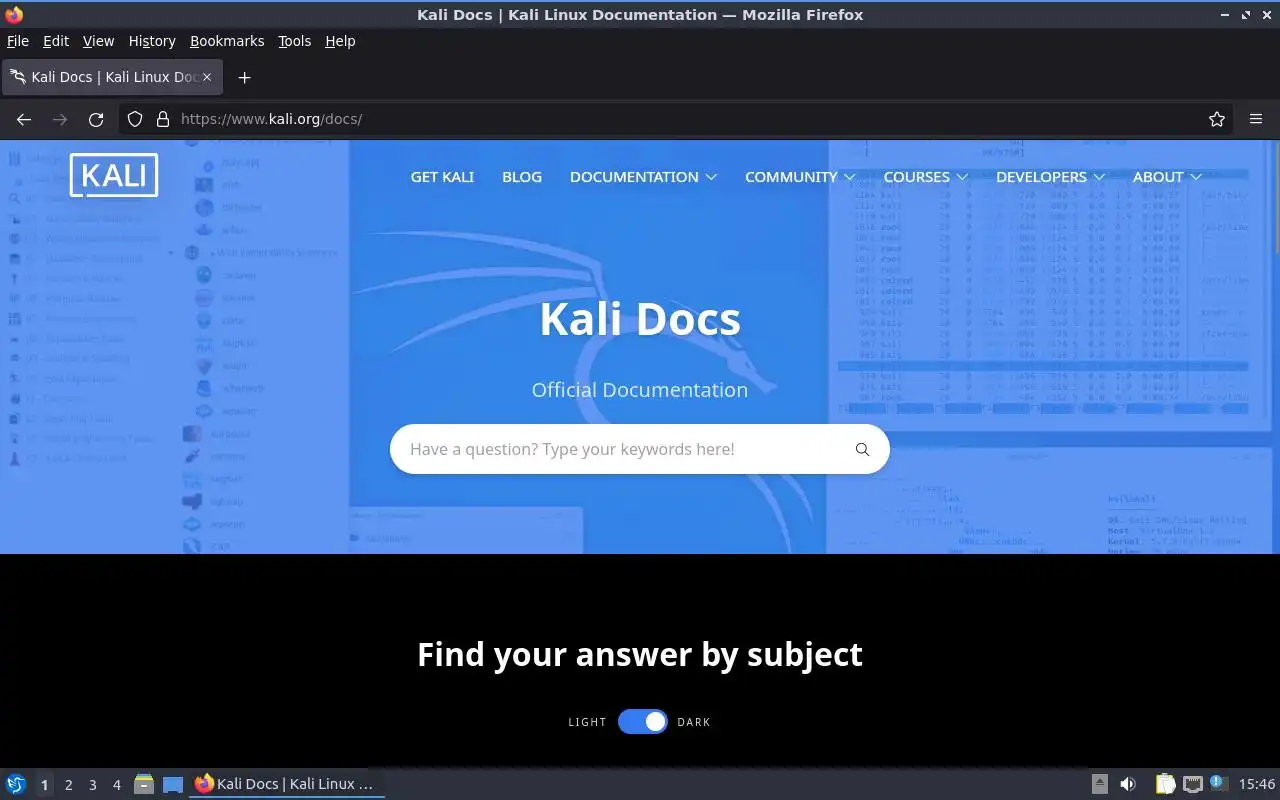This screenshot has height=800, width=1280.
Task: Click the DARK label beside the switch
Action: pyautogui.click(x=694, y=722)
